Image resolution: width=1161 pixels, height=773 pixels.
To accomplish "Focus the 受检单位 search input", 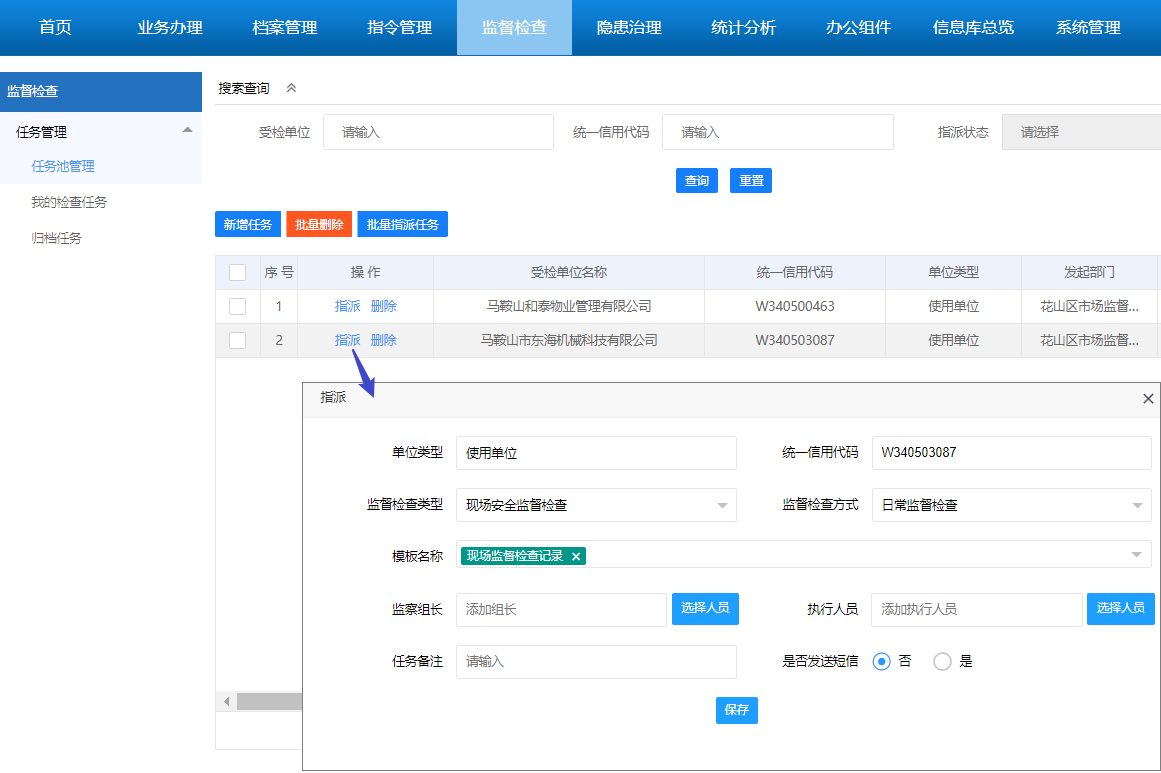I will [438, 133].
